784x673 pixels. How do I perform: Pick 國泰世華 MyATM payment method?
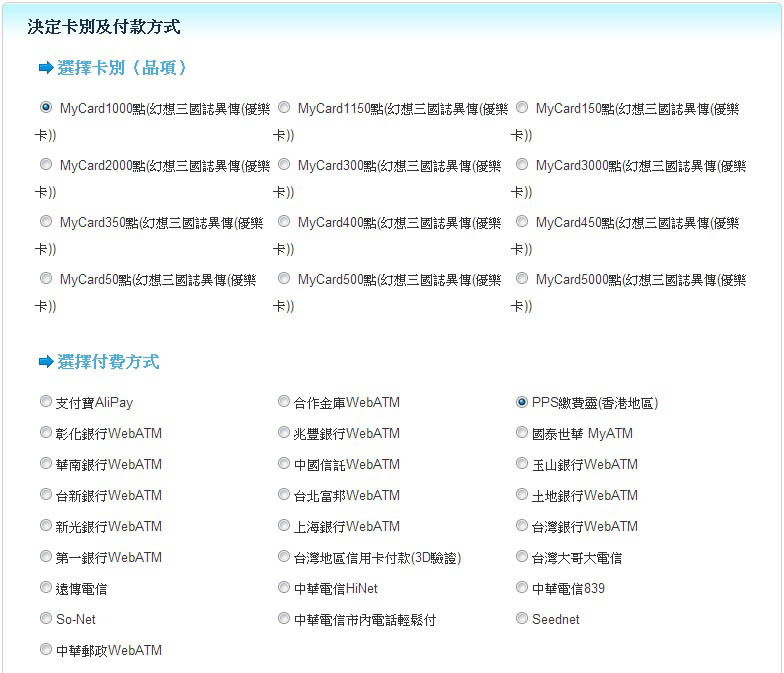(x=522, y=432)
